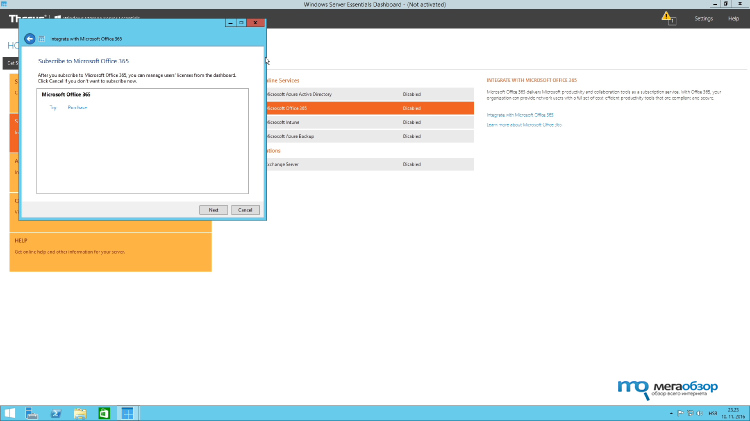Select the Exchange Server row

point(370,164)
